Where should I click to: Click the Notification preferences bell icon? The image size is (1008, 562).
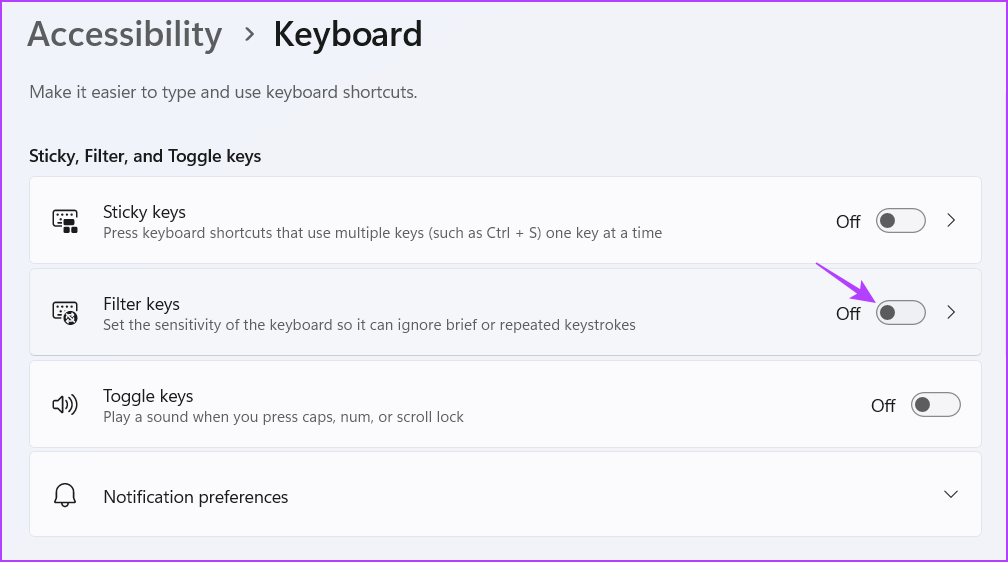click(65, 496)
